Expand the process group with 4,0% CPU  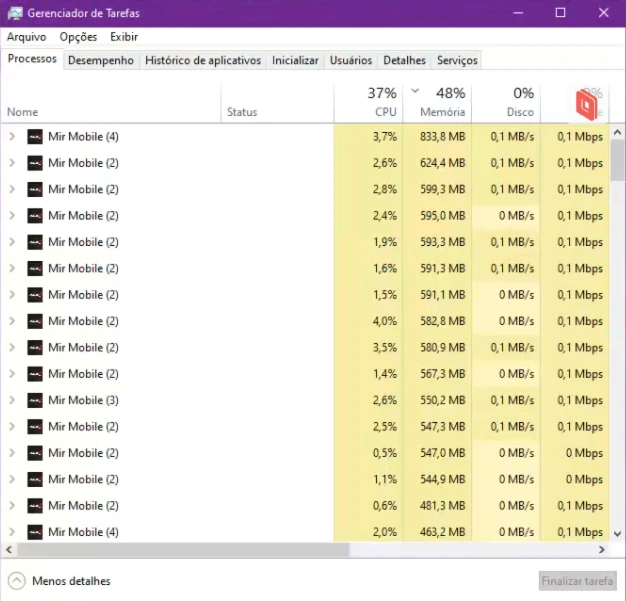pos(12,321)
